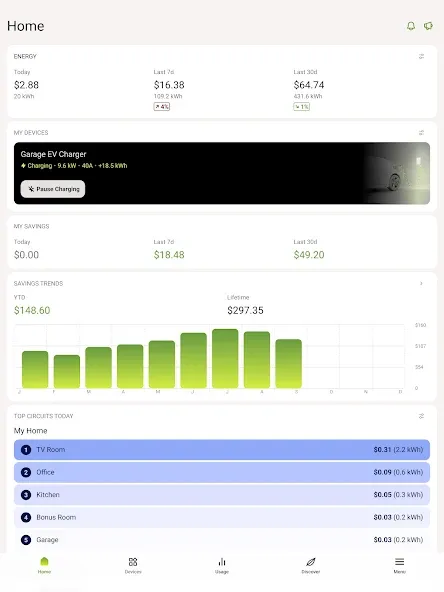Expand Savings Trends chevron arrow
Image resolution: width=444 pixels, height=592 pixels.
(x=421, y=283)
